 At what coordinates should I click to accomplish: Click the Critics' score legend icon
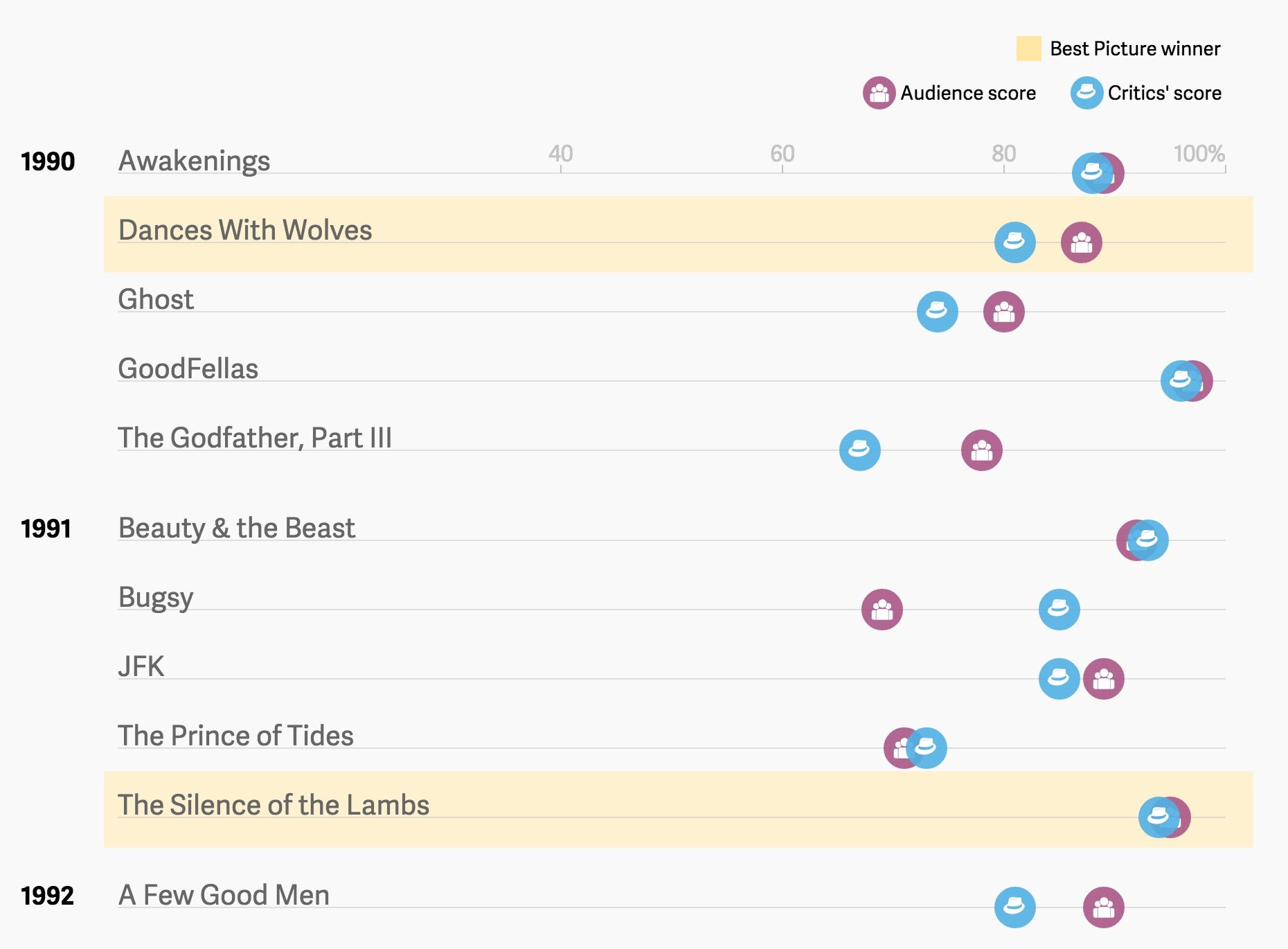click(x=1086, y=93)
